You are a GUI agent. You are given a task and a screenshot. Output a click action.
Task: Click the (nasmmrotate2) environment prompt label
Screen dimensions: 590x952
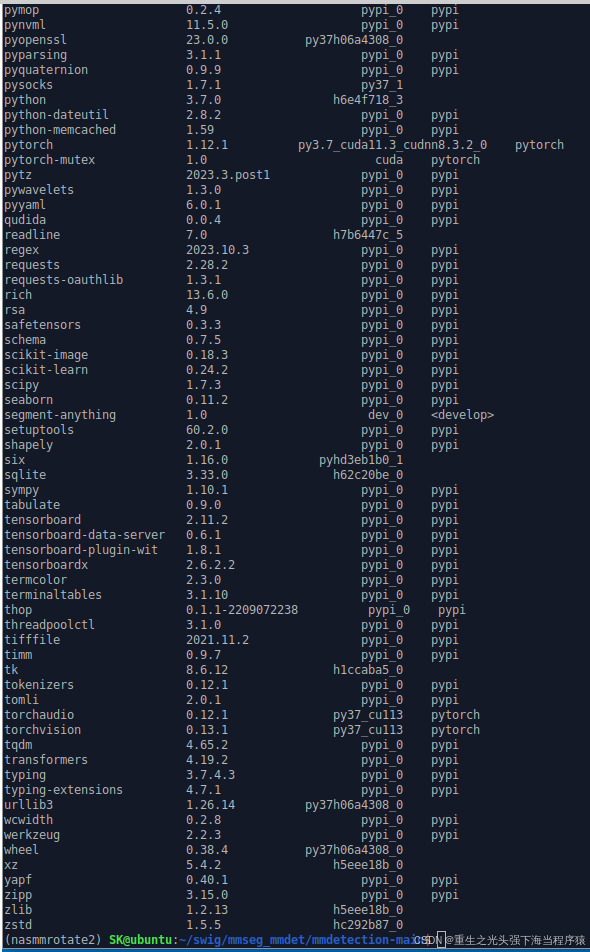(x=53, y=940)
